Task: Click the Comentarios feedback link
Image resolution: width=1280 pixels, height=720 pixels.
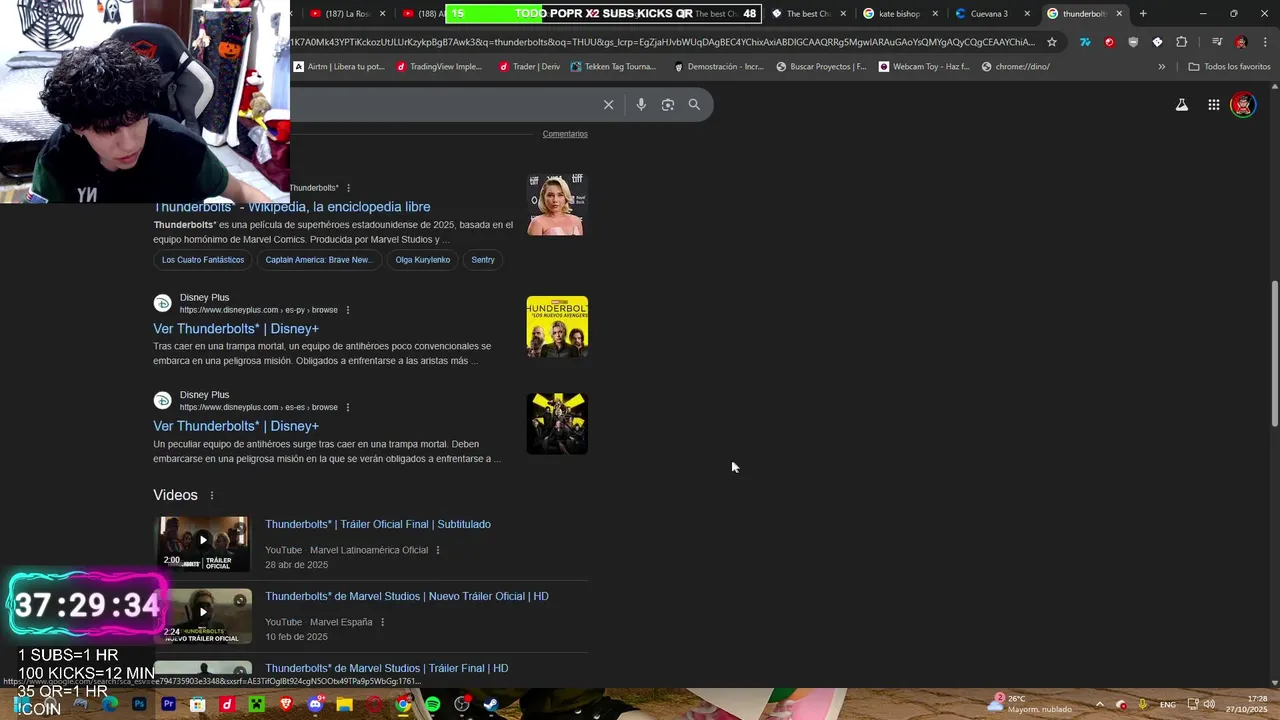Action: coord(565,134)
